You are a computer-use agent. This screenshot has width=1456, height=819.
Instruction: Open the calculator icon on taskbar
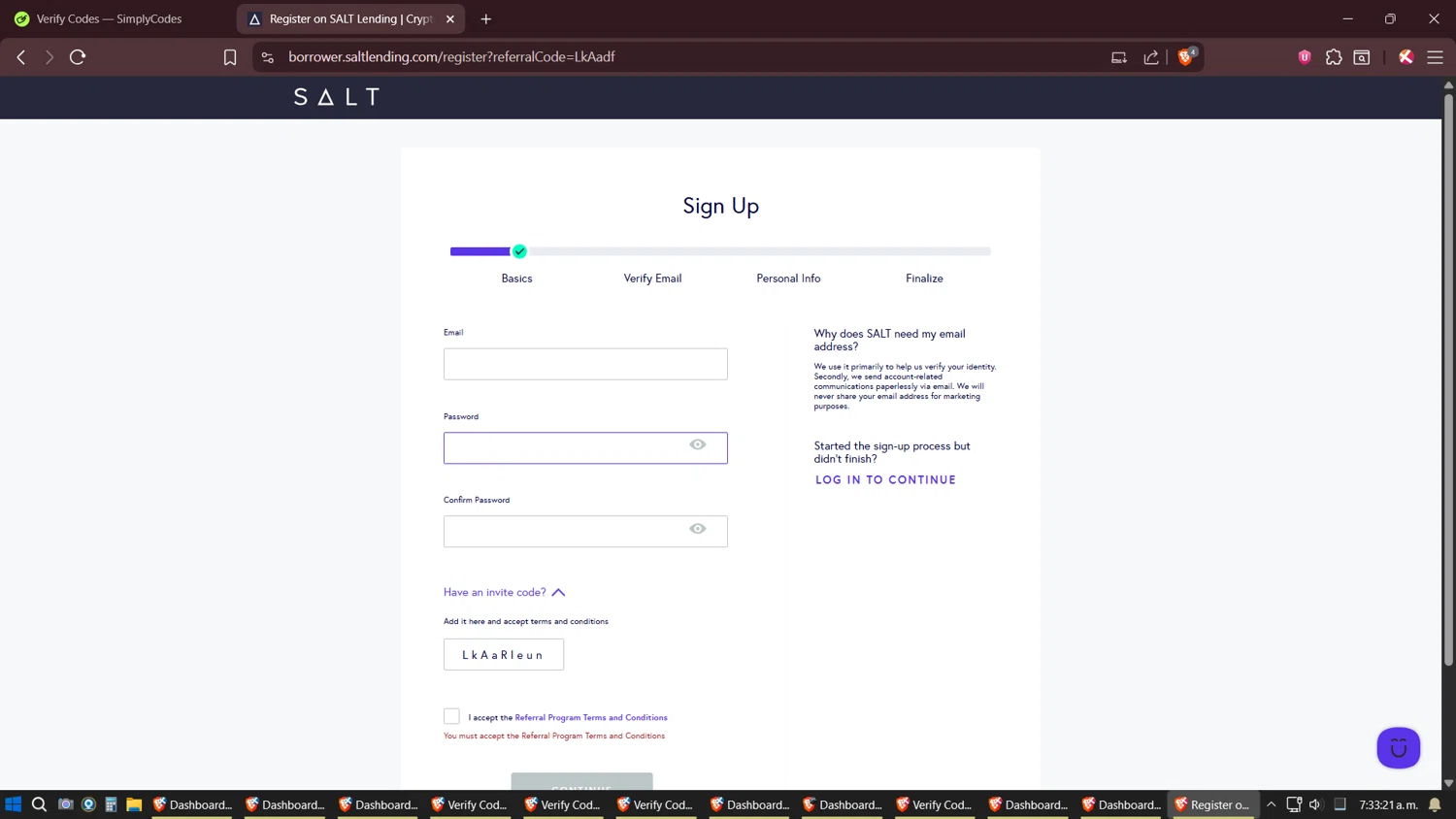tap(111, 804)
